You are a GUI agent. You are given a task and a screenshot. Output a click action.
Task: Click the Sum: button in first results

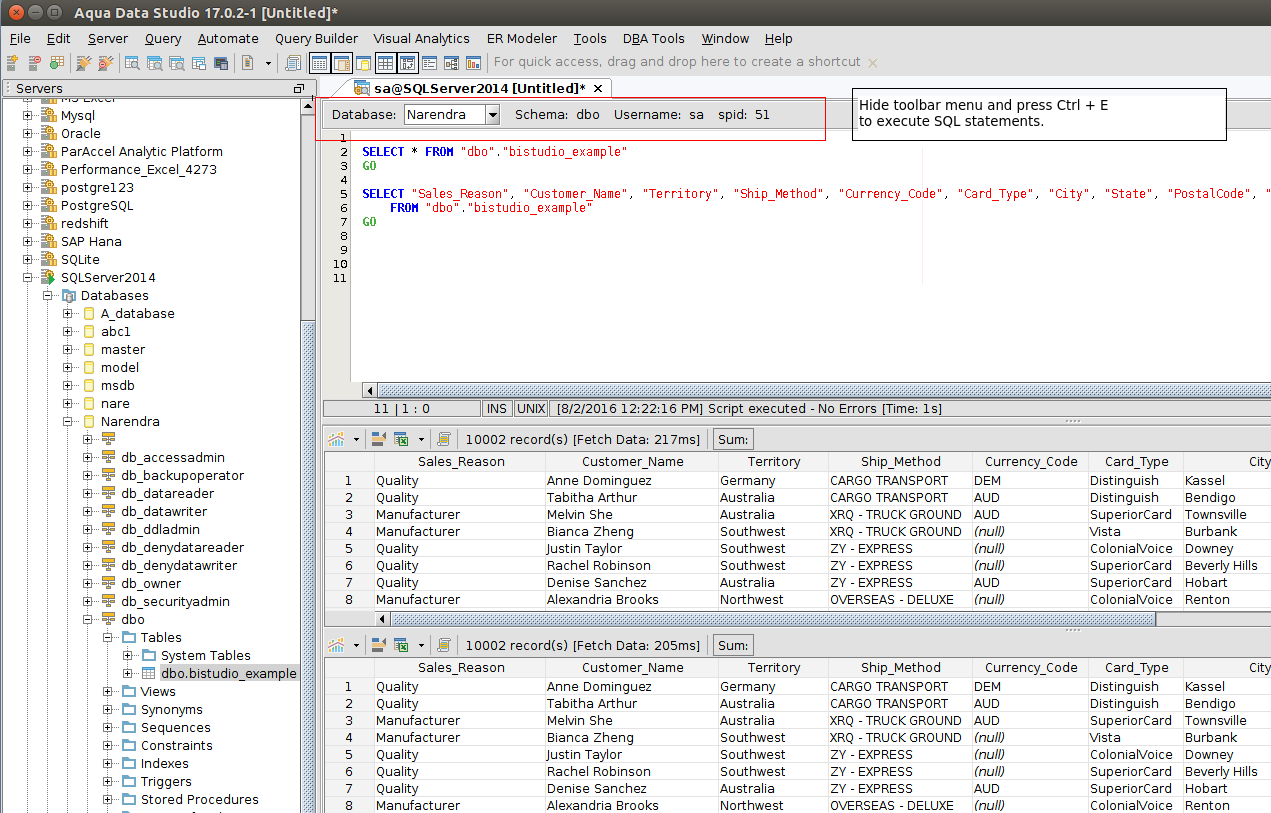(732, 439)
